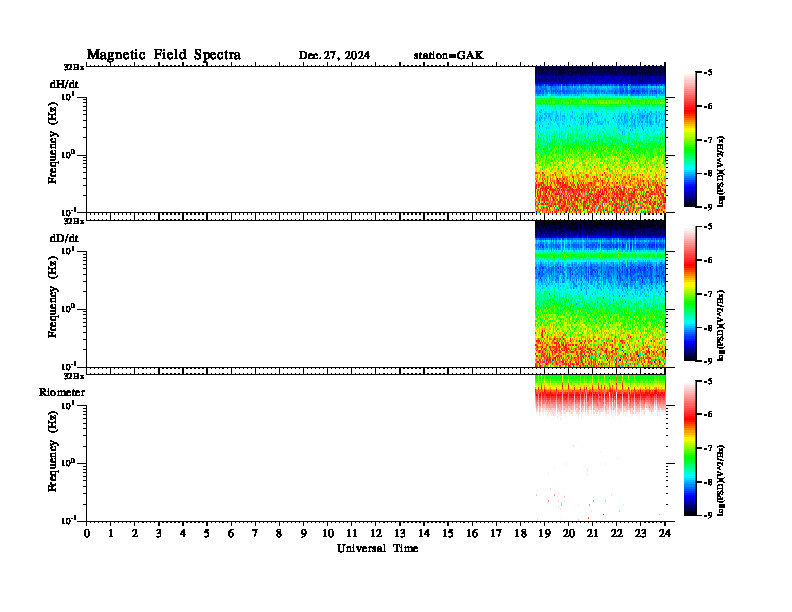Click the "32Hz" label atop dH/dt panel
Screen dimensions: 792x612
74,67
